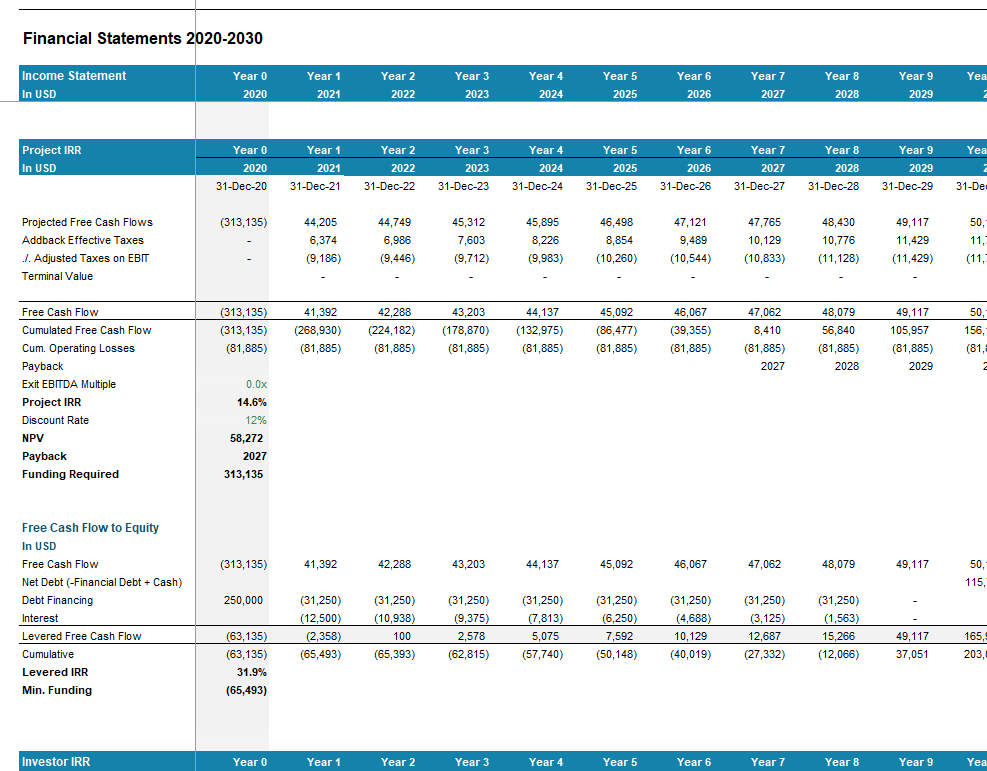Select the Terminal Value row label

point(57,276)
